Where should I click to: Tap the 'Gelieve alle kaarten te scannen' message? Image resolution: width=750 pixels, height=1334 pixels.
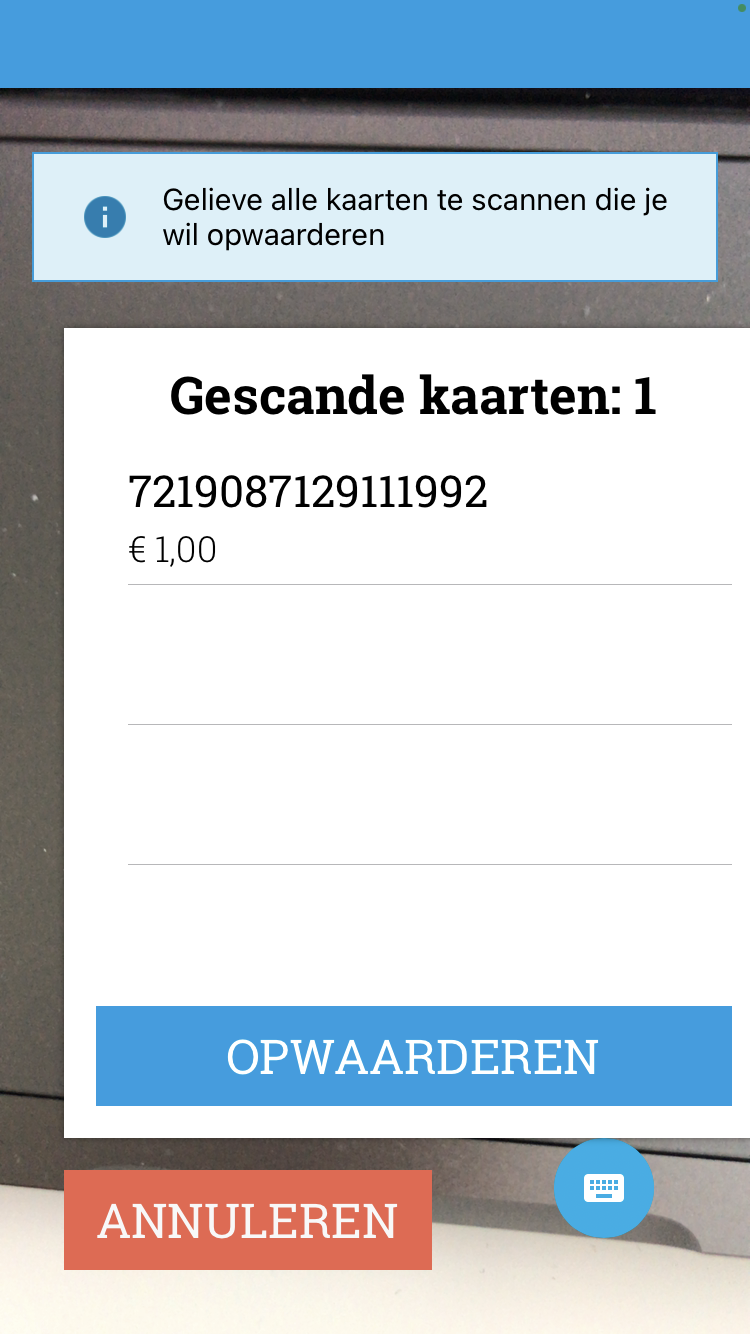(x=415, y=217)
